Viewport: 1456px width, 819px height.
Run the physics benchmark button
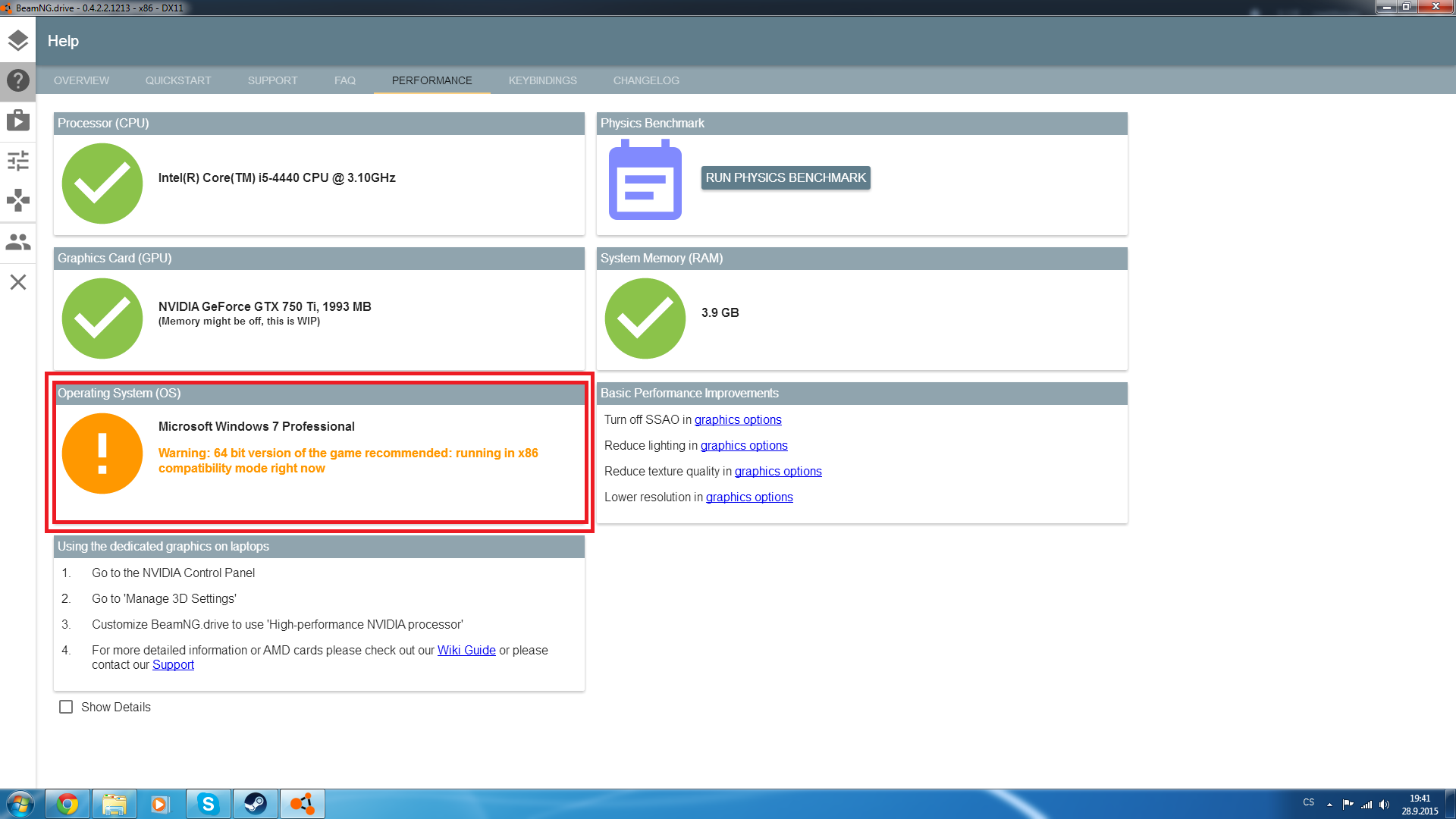[786, 177]
